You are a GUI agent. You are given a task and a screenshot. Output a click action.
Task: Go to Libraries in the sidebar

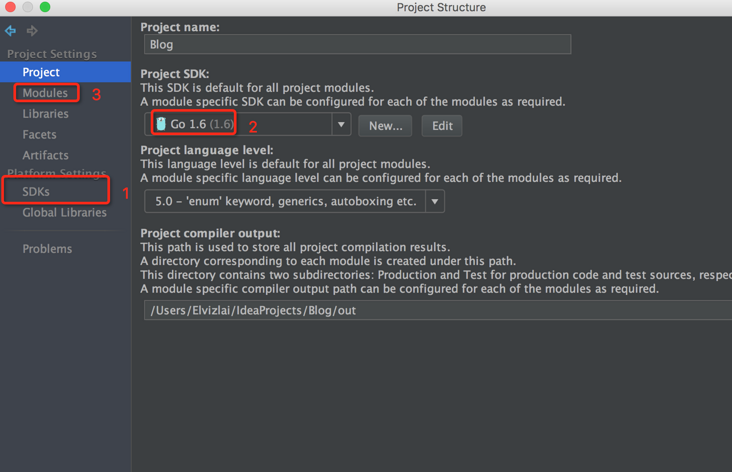coord(45,114)
